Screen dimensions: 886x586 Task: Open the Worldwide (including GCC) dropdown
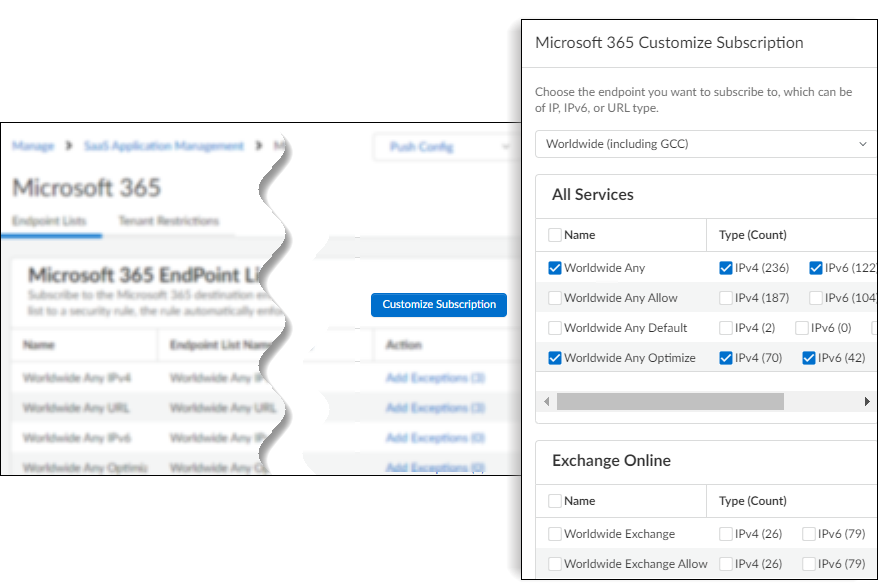705,144
